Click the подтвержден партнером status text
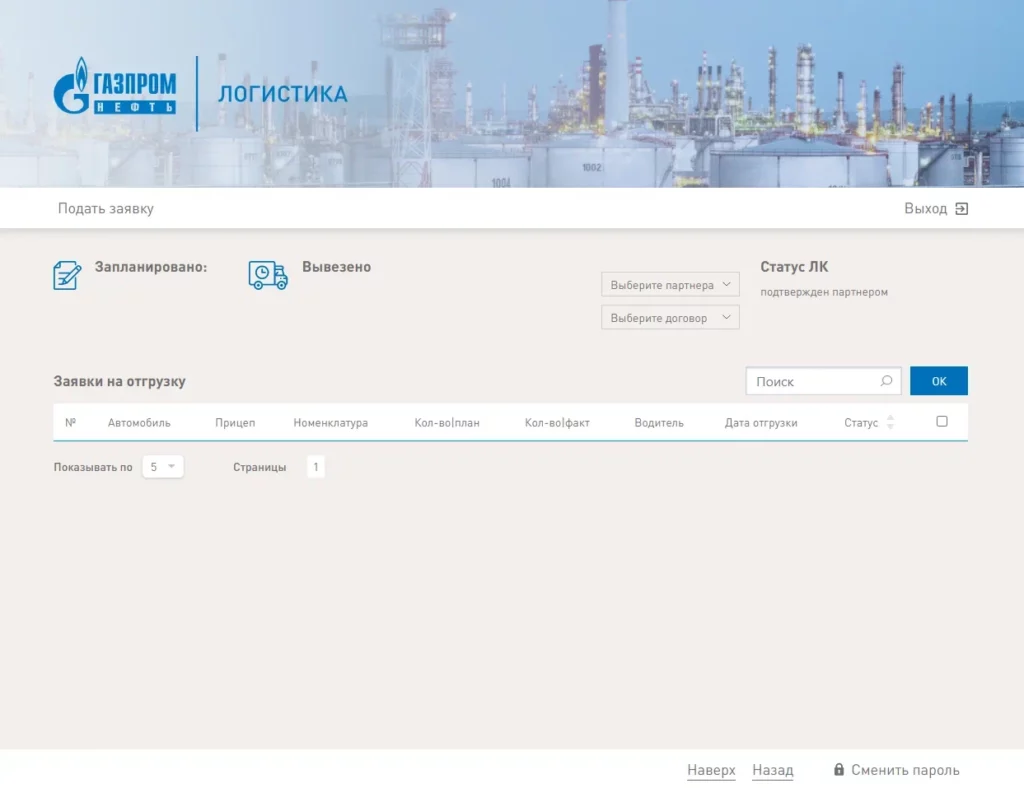 point(824,292)
